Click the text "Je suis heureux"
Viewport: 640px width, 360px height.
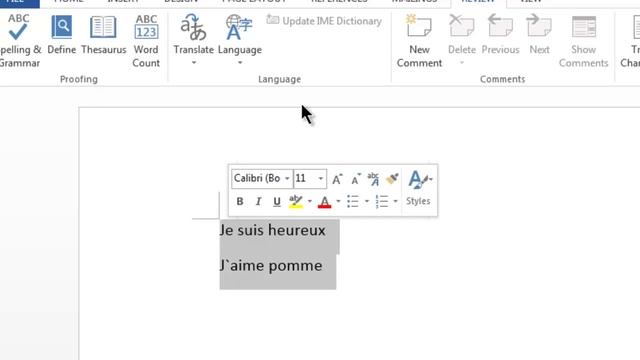[273, 231]
